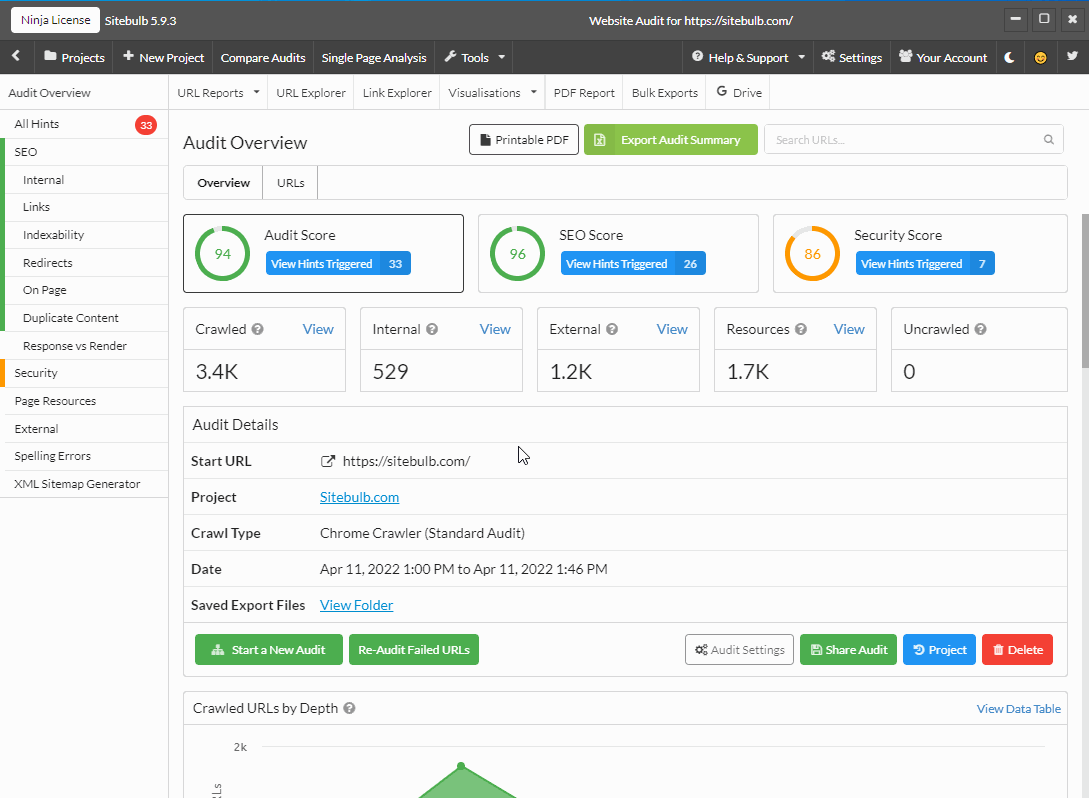Screen dimensions: 1089x798
Task: Open Spelling Errors in sidebar
Action: click(x=84, y=456)
